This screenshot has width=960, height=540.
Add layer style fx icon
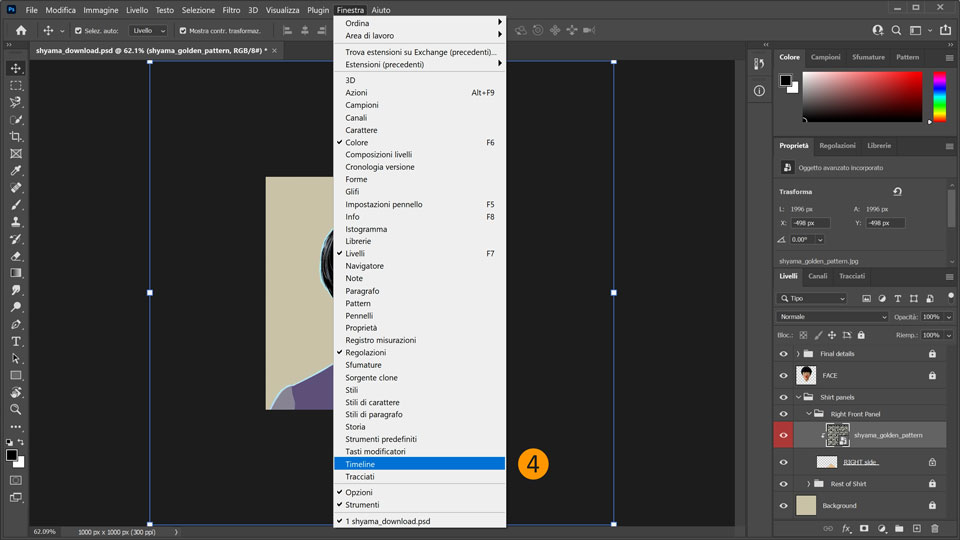[x=846, y=528]
